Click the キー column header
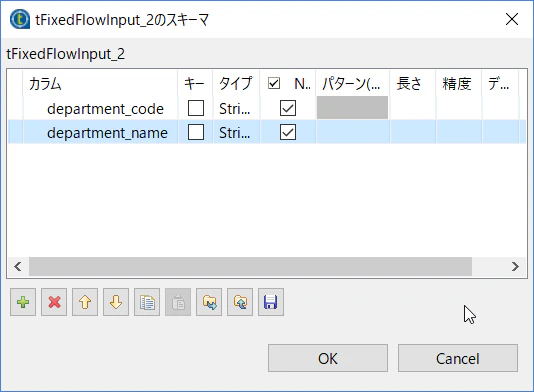This screenshot has width=534, height=392. tap(195, 83)
